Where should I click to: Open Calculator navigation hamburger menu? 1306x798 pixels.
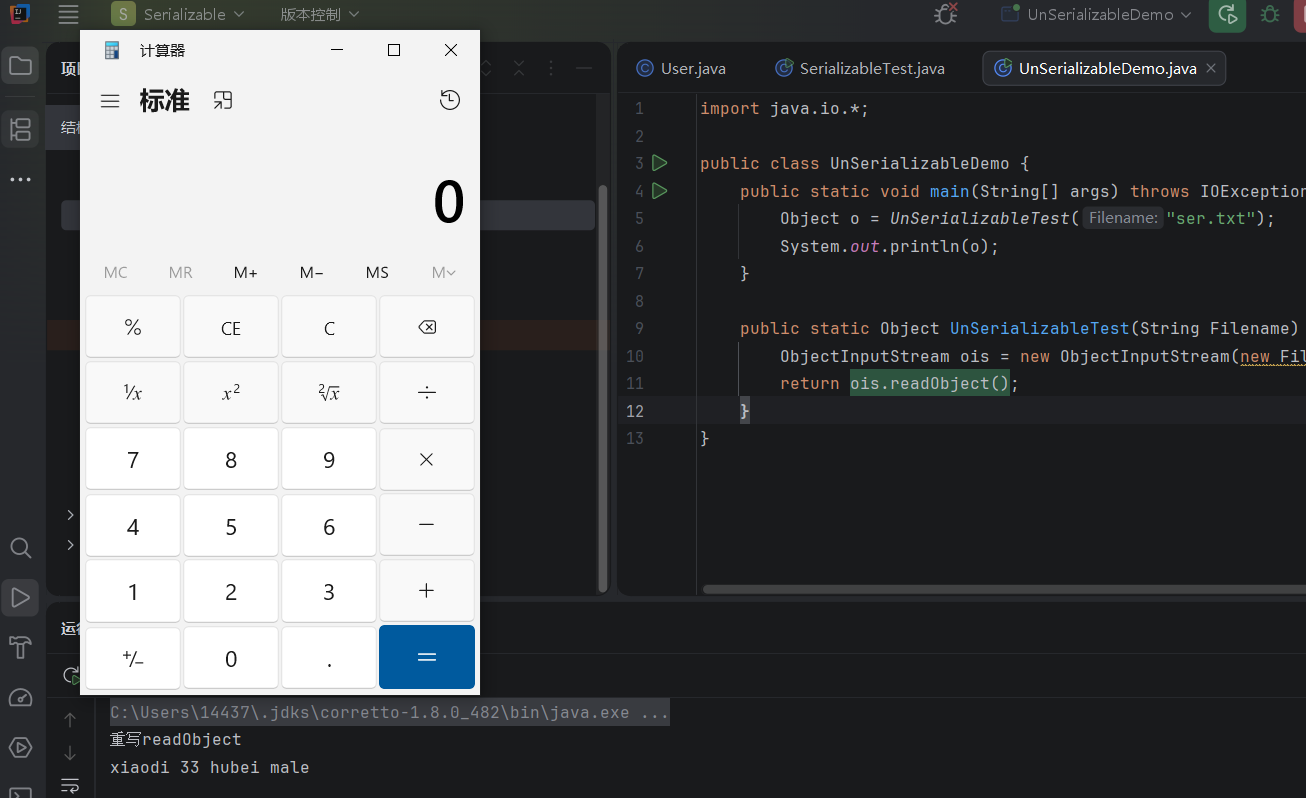click(x=110, y=101)
